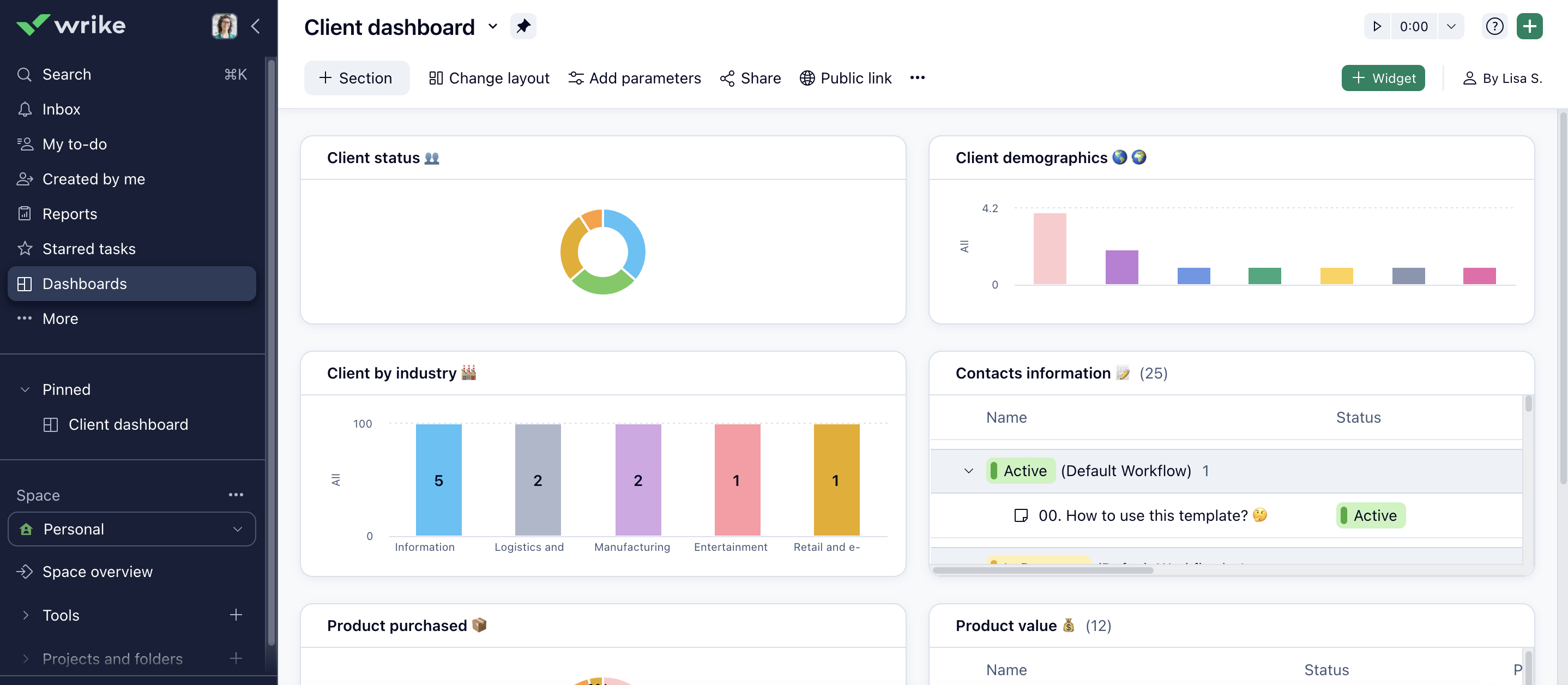Open the help question mark icon

[x=1494, y=26]
